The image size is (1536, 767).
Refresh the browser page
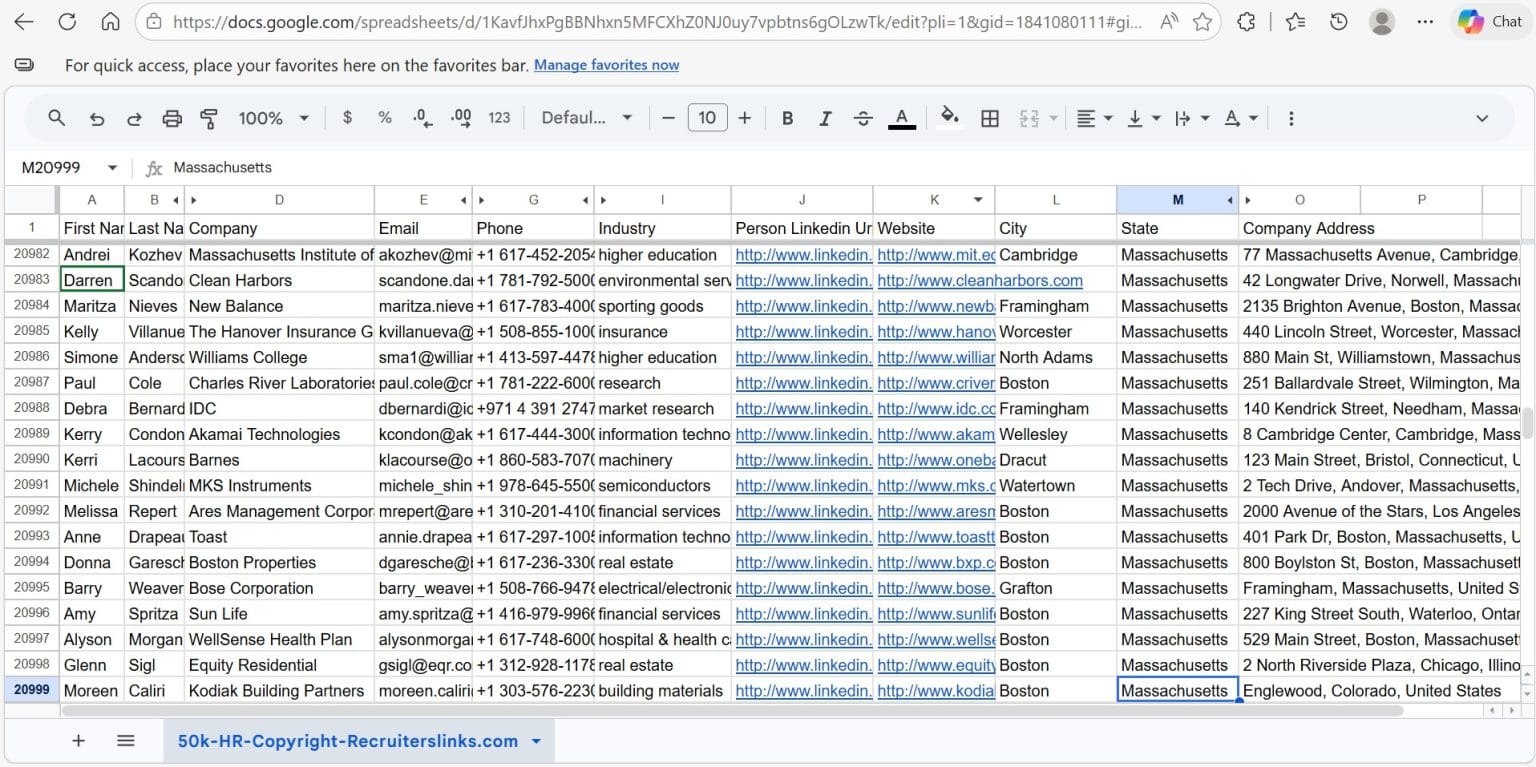point(67,21)
